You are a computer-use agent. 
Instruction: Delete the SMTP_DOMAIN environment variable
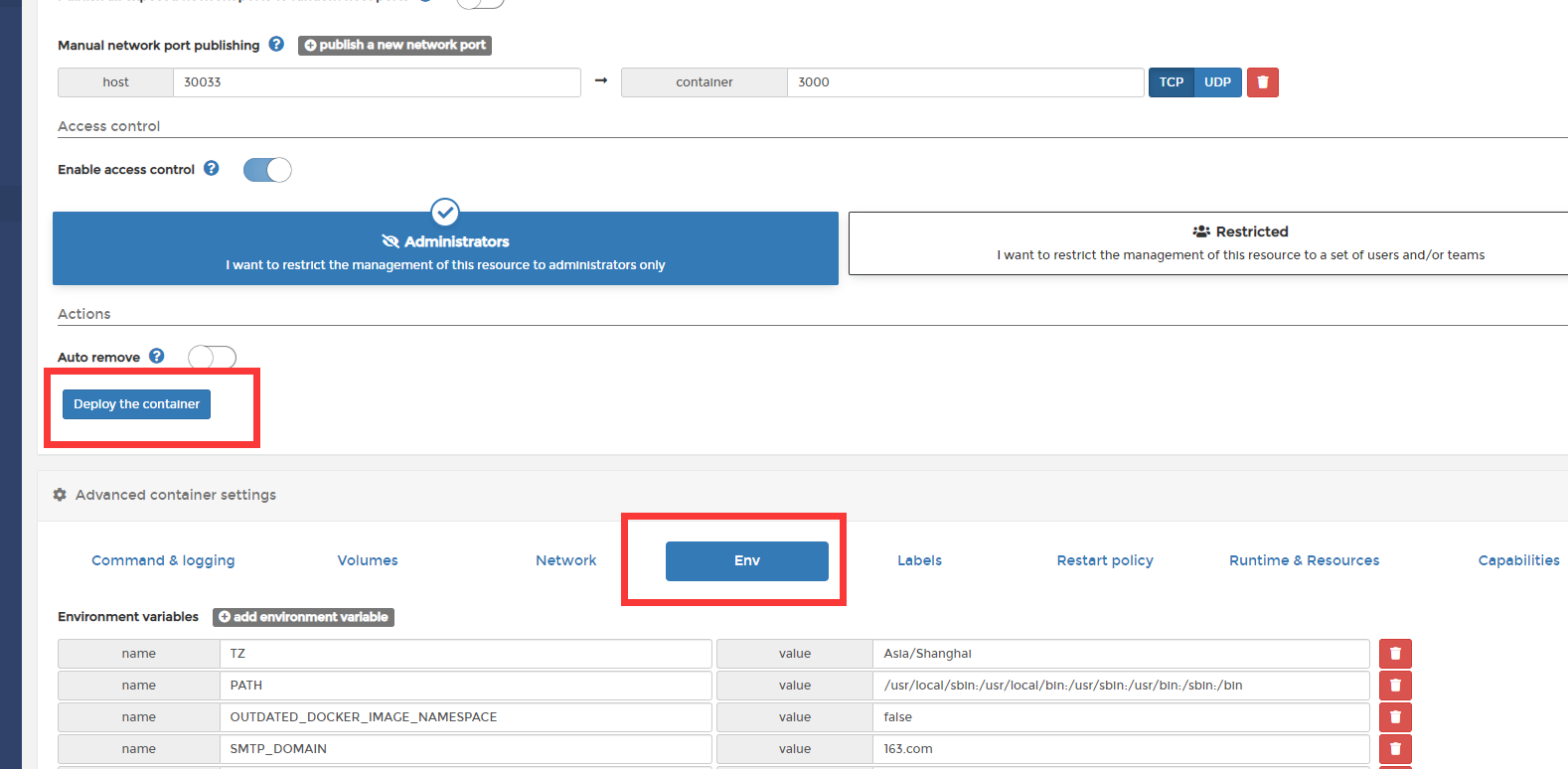pos(1395,749)
